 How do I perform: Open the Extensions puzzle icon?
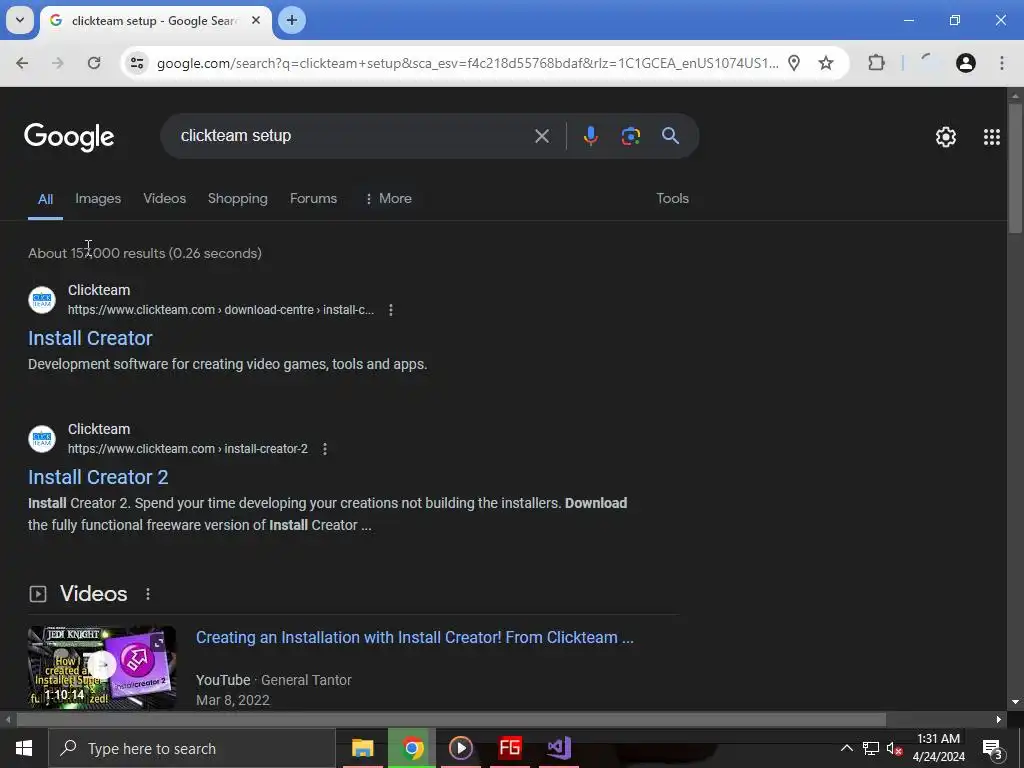pos(876,63)
